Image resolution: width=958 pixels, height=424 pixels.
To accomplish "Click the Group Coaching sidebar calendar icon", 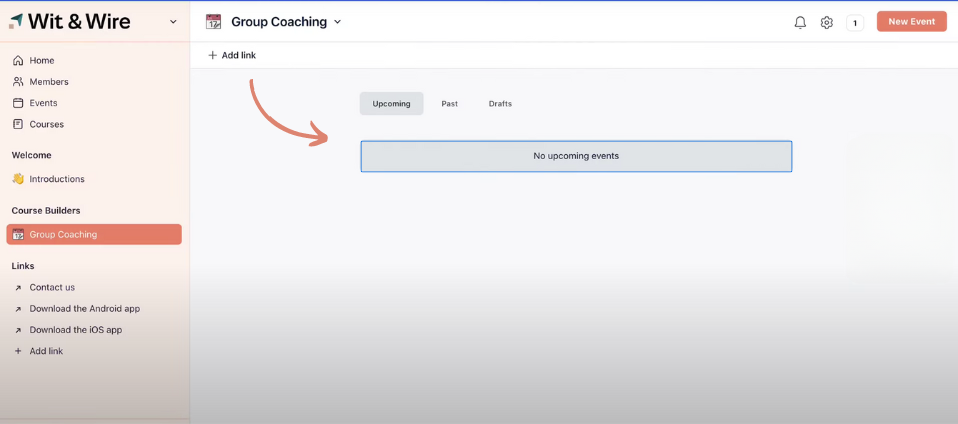I will (18, 234).
